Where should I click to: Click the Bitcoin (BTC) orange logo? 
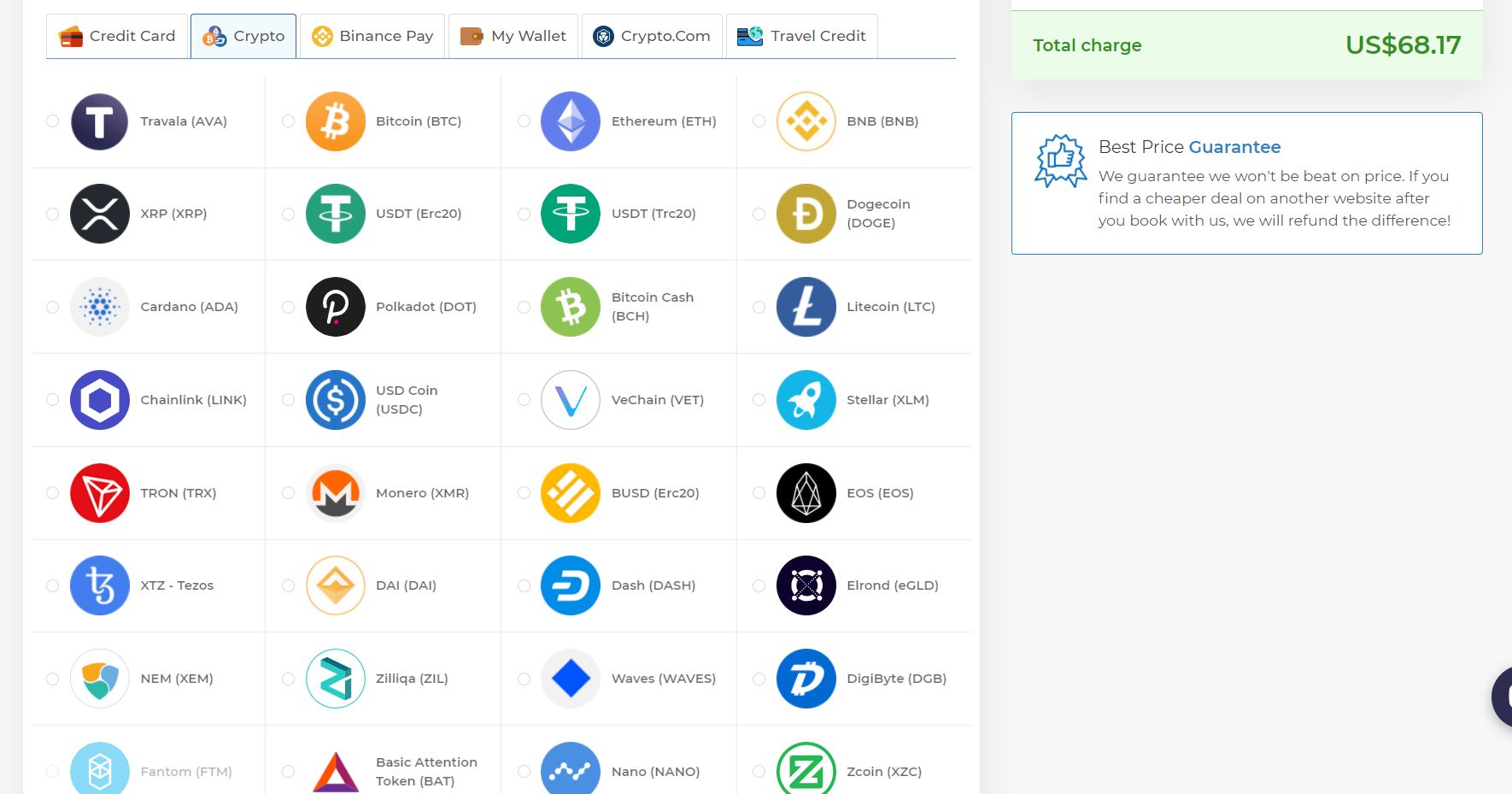coord(336,121)
